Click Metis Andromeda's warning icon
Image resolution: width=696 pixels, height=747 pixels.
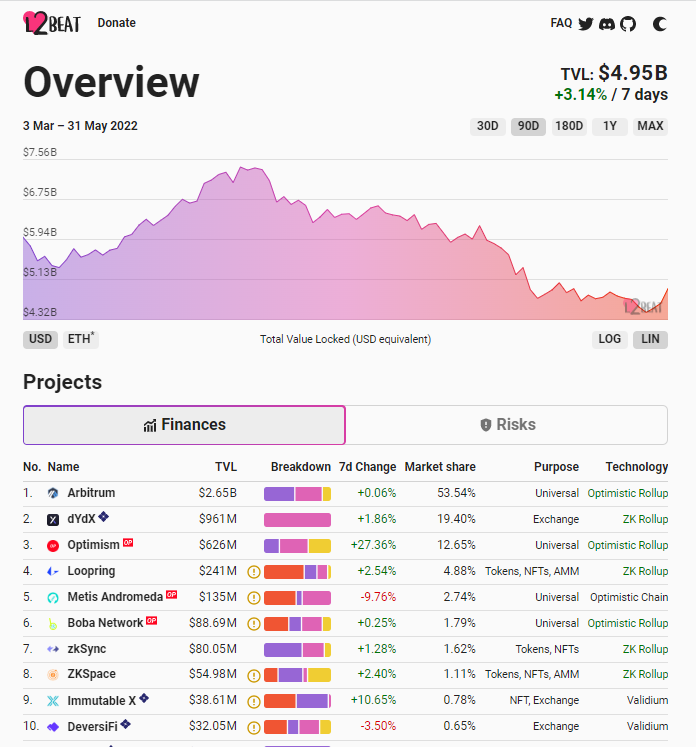coord(254,598)
